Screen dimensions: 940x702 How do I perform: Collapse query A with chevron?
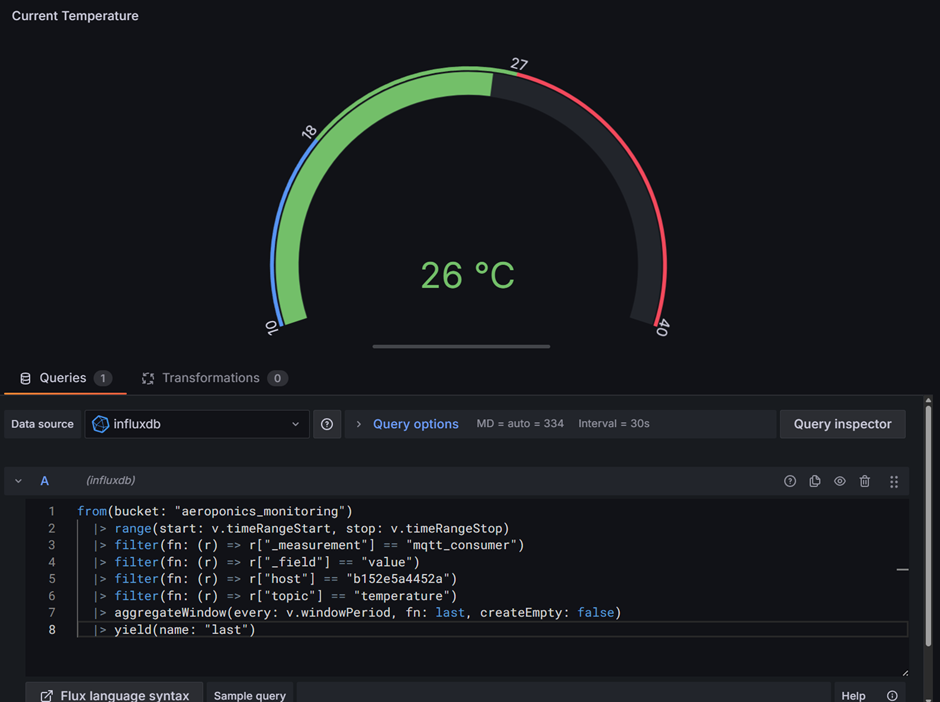click(19, 481)
